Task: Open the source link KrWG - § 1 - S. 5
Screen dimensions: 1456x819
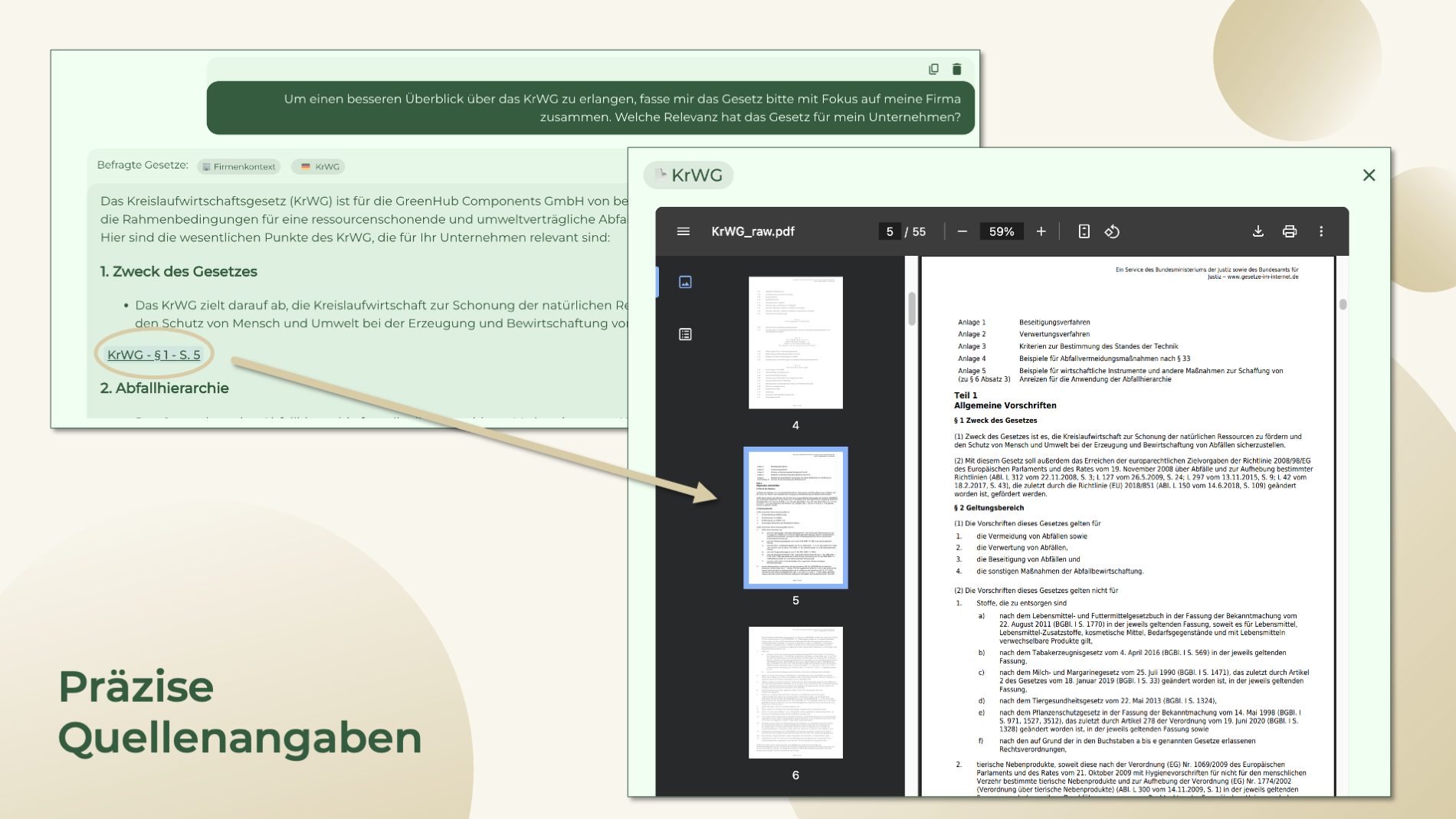Action: (x=153, y=355)
